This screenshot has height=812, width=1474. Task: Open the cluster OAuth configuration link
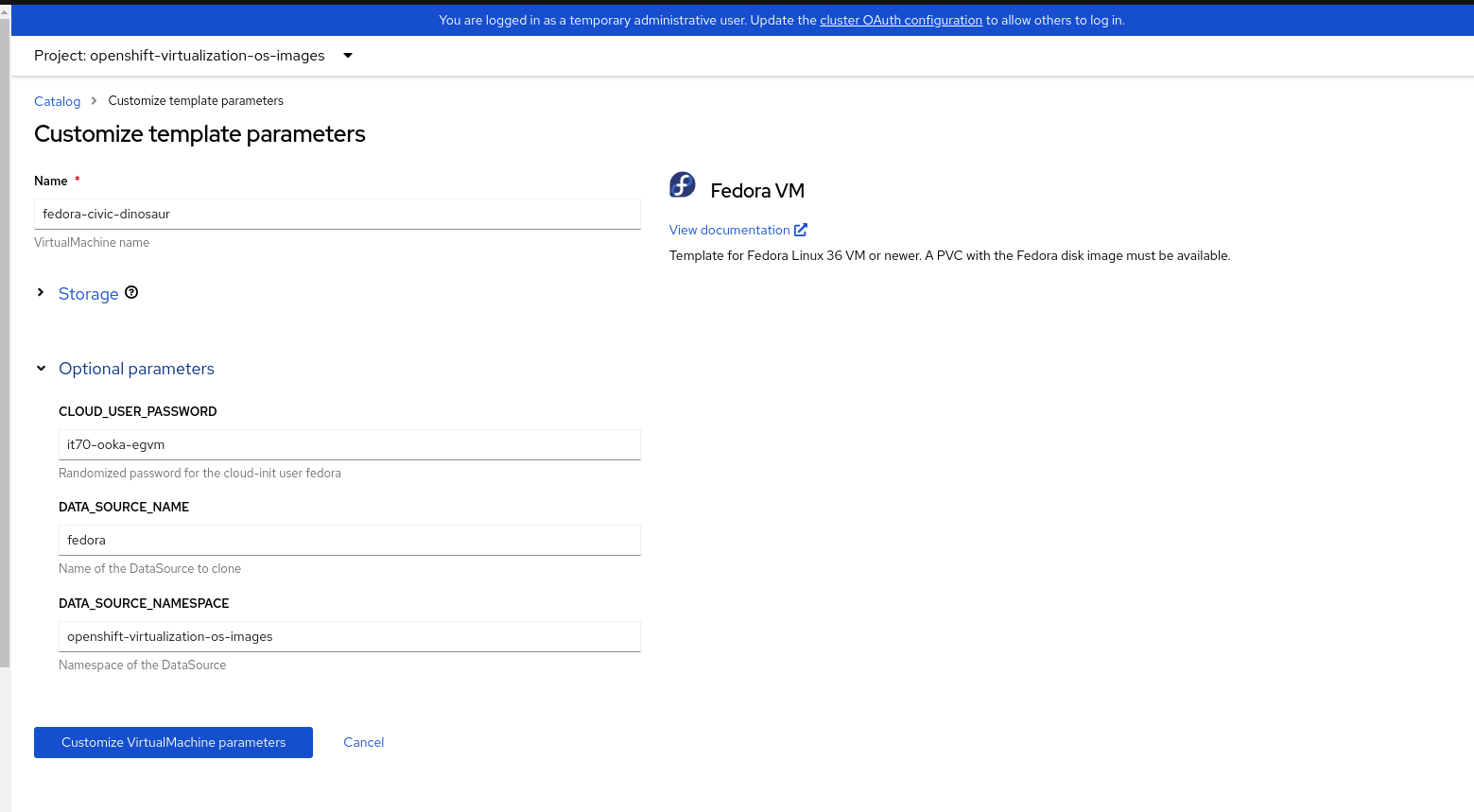901,20
